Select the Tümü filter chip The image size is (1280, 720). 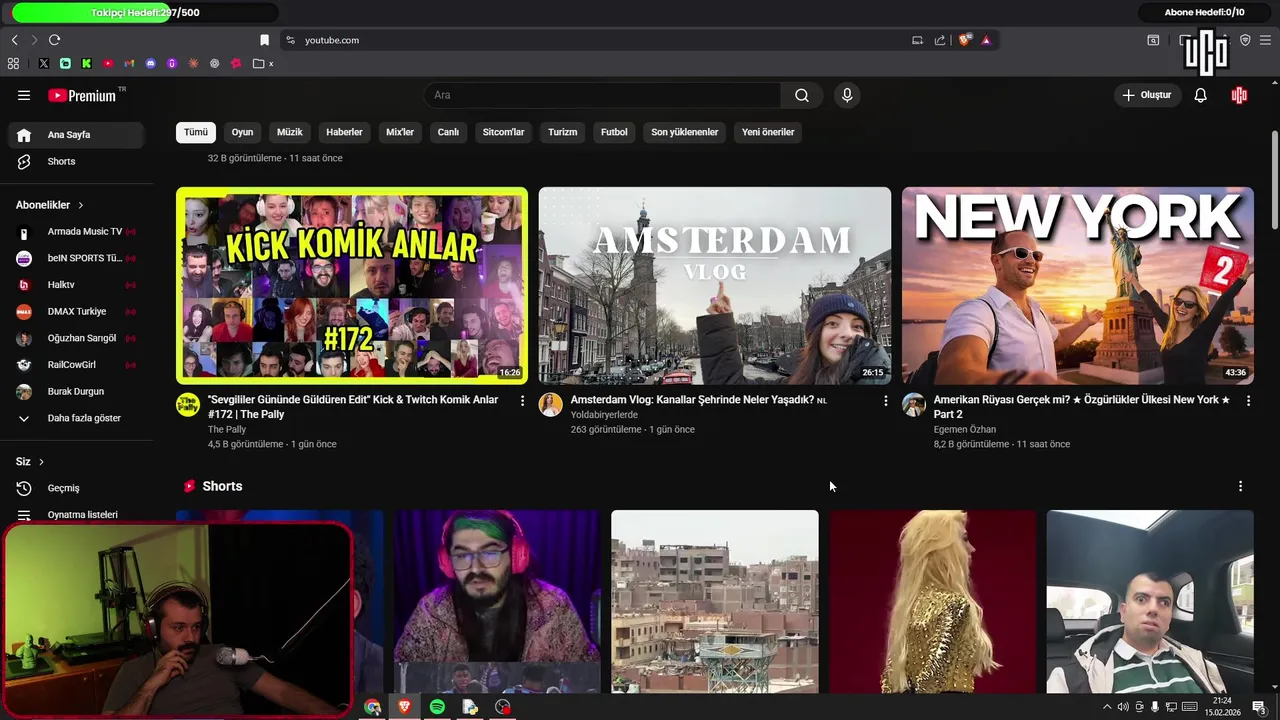(196, 132)
